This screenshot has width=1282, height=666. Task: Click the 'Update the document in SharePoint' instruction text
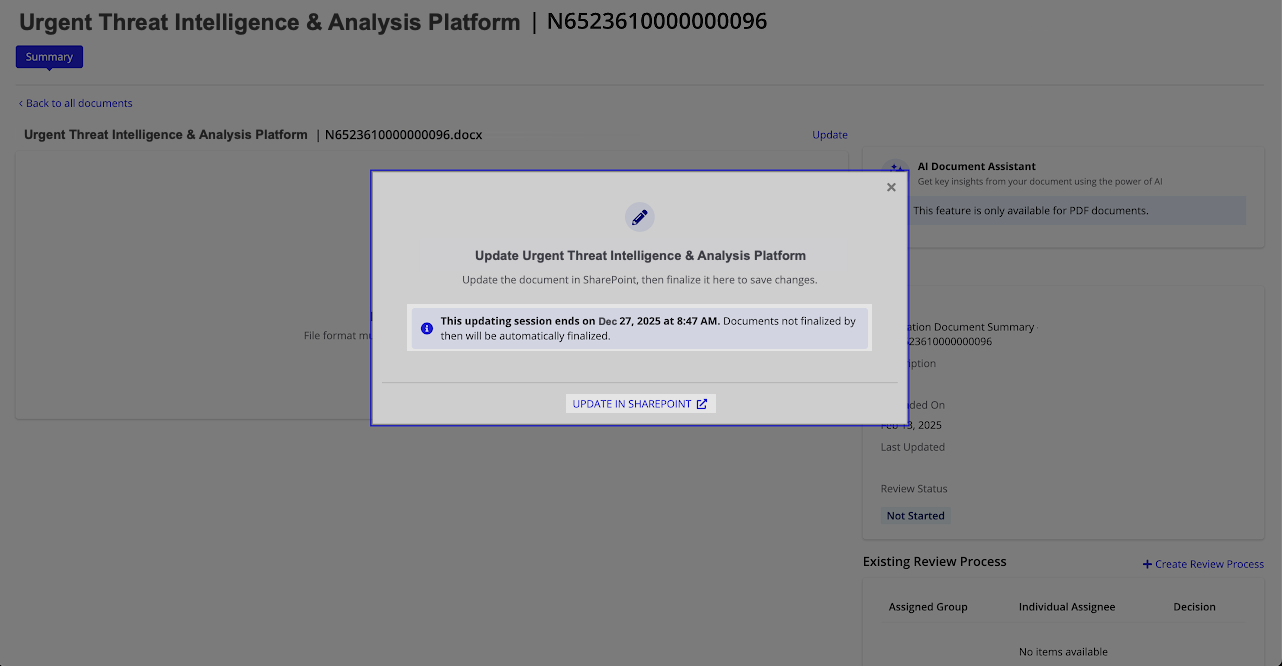[640, 280]
